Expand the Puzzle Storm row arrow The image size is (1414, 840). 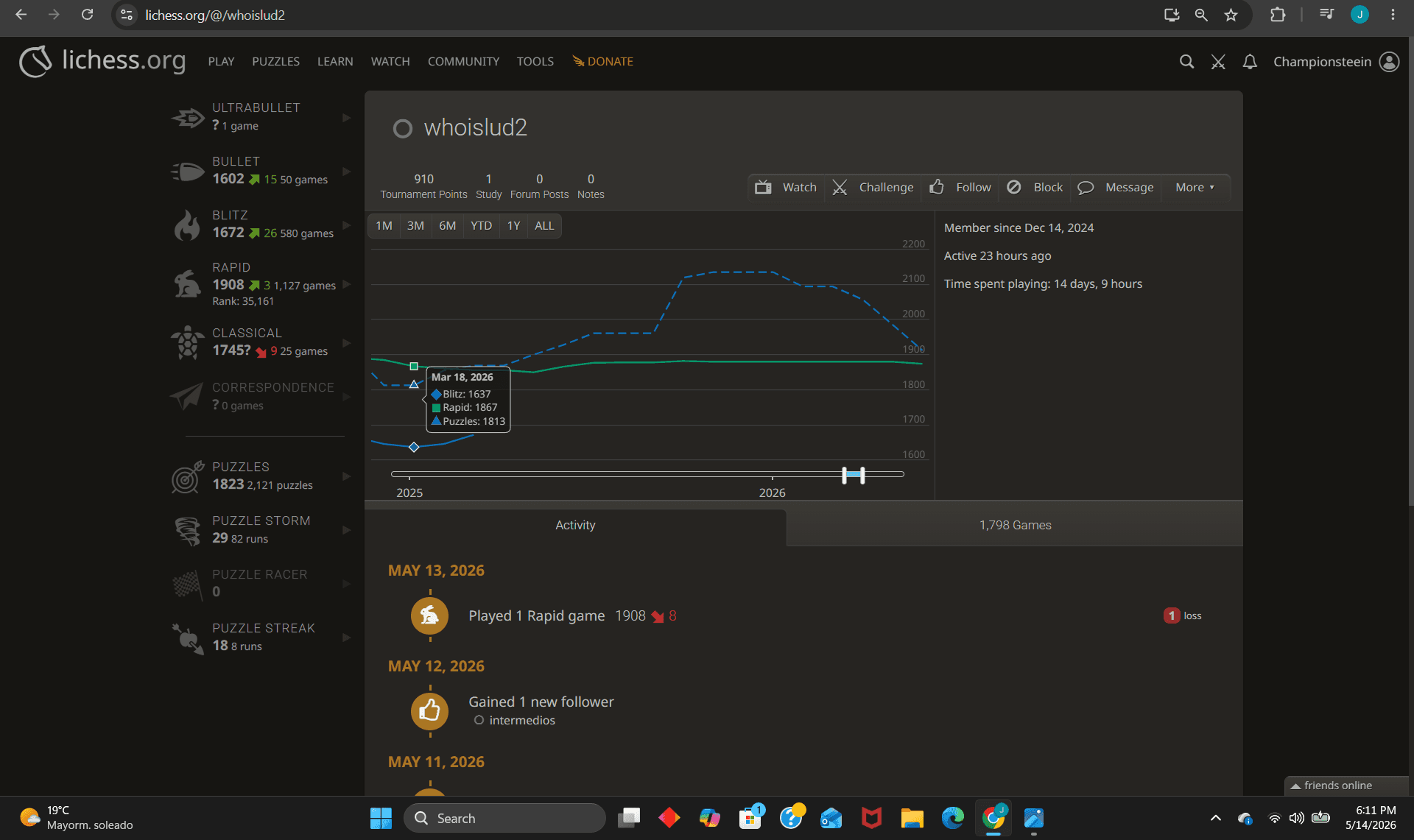pyautogui.click(x=346, y=530)
